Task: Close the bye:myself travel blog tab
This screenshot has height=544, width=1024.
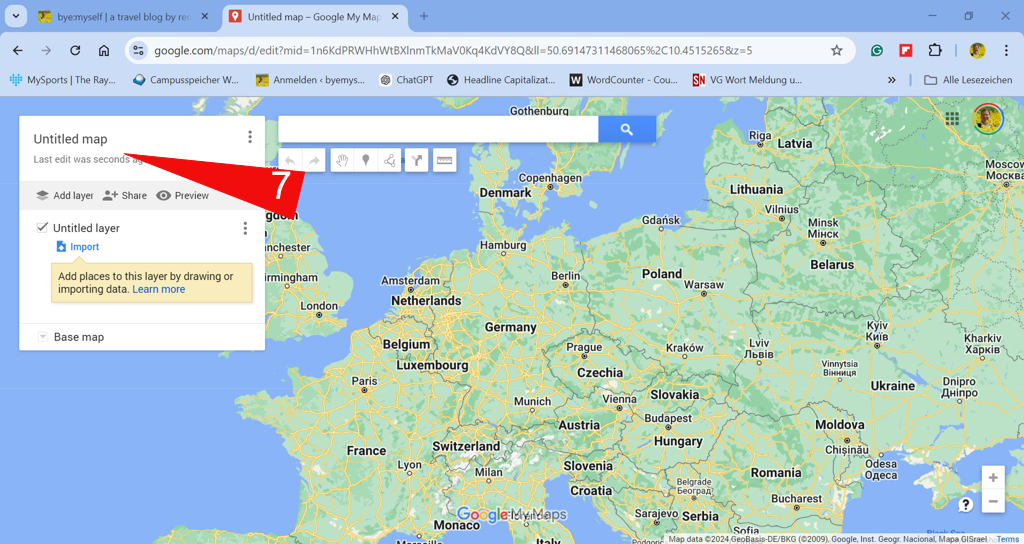Action: click(x=204, y=17)
